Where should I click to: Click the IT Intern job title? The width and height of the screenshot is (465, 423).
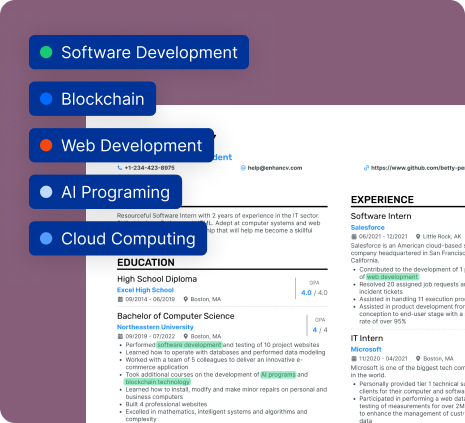click(x=367, y=338)
